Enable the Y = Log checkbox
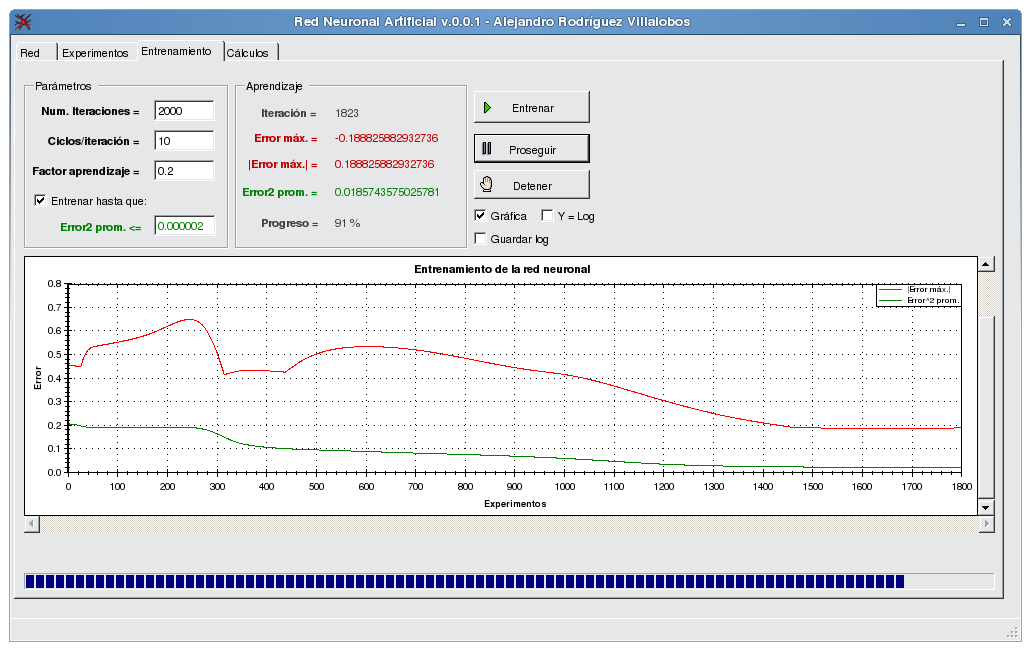The image size is (1029, 650). [546, 215]
